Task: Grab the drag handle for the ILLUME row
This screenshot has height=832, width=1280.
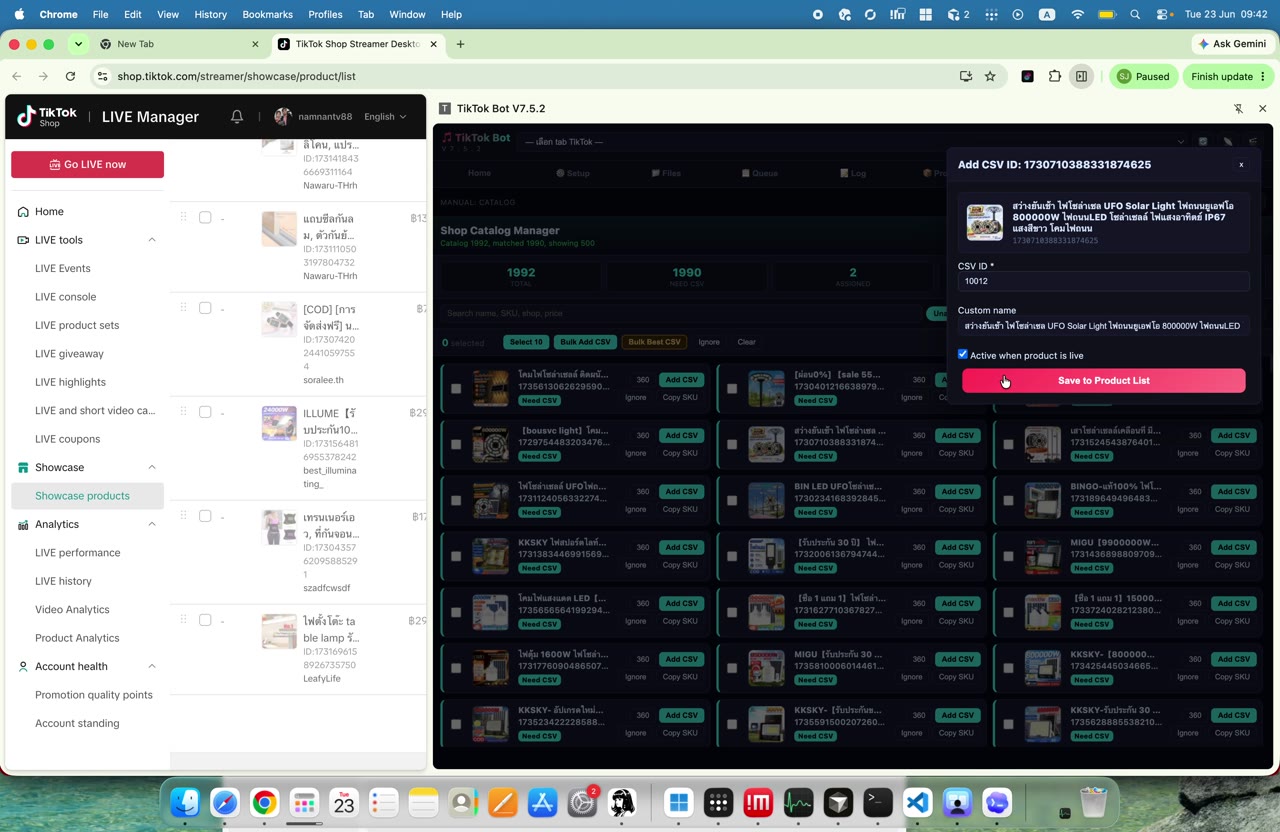Action: pos(183,412)
